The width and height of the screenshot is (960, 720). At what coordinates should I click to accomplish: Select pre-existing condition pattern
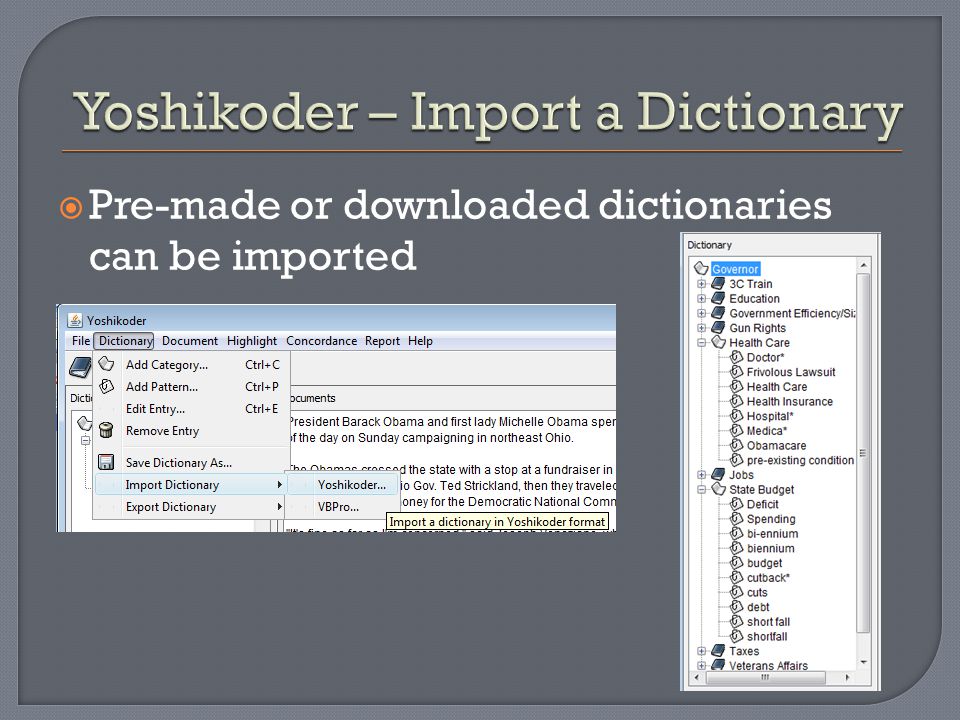pos(800,460)
